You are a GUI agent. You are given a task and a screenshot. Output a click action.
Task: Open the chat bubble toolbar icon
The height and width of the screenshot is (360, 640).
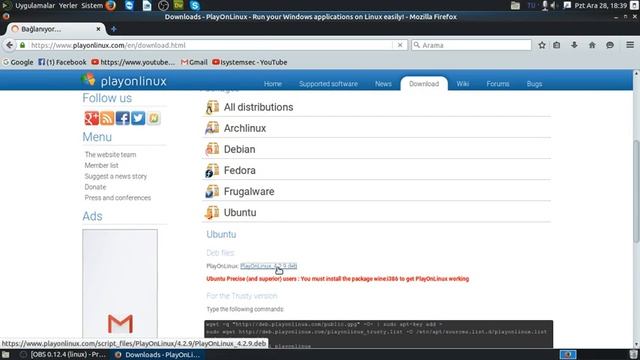pyautogui.click(x=610, y=45)
